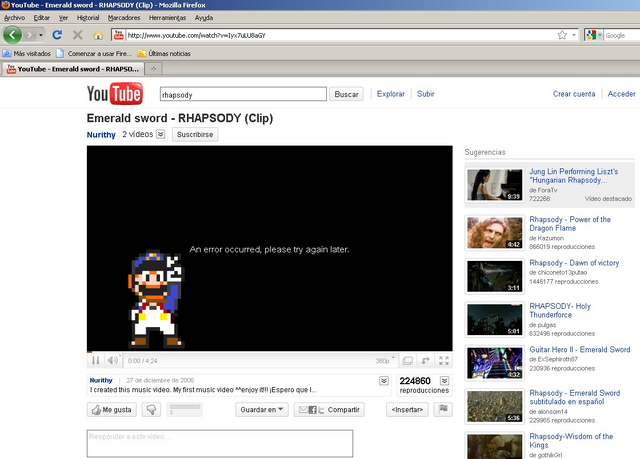Open the Historial menu
The width and height of the screenshot is (640, 459).
tap(88, 18)
